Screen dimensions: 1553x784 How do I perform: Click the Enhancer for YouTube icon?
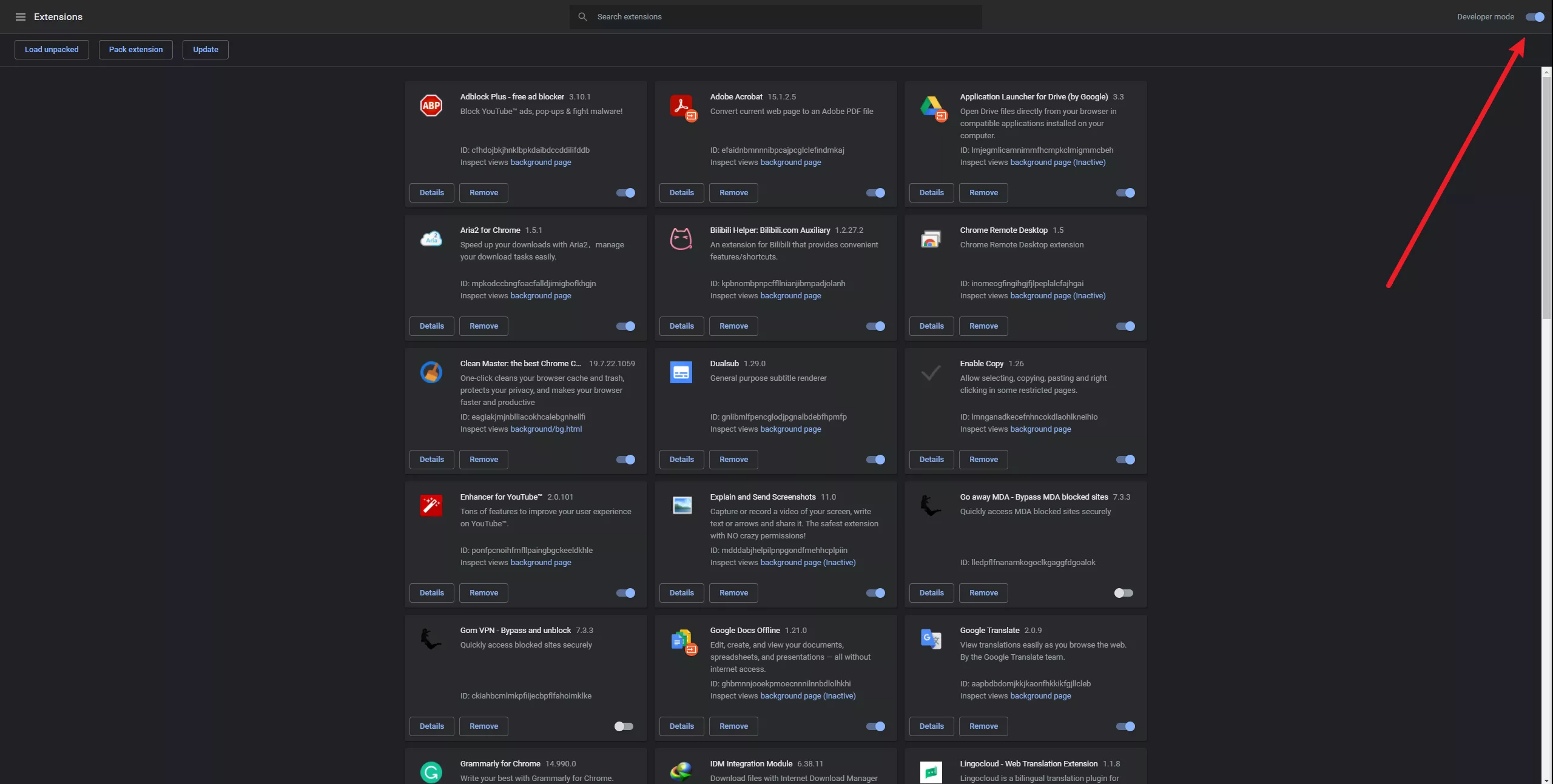(431, 505)
